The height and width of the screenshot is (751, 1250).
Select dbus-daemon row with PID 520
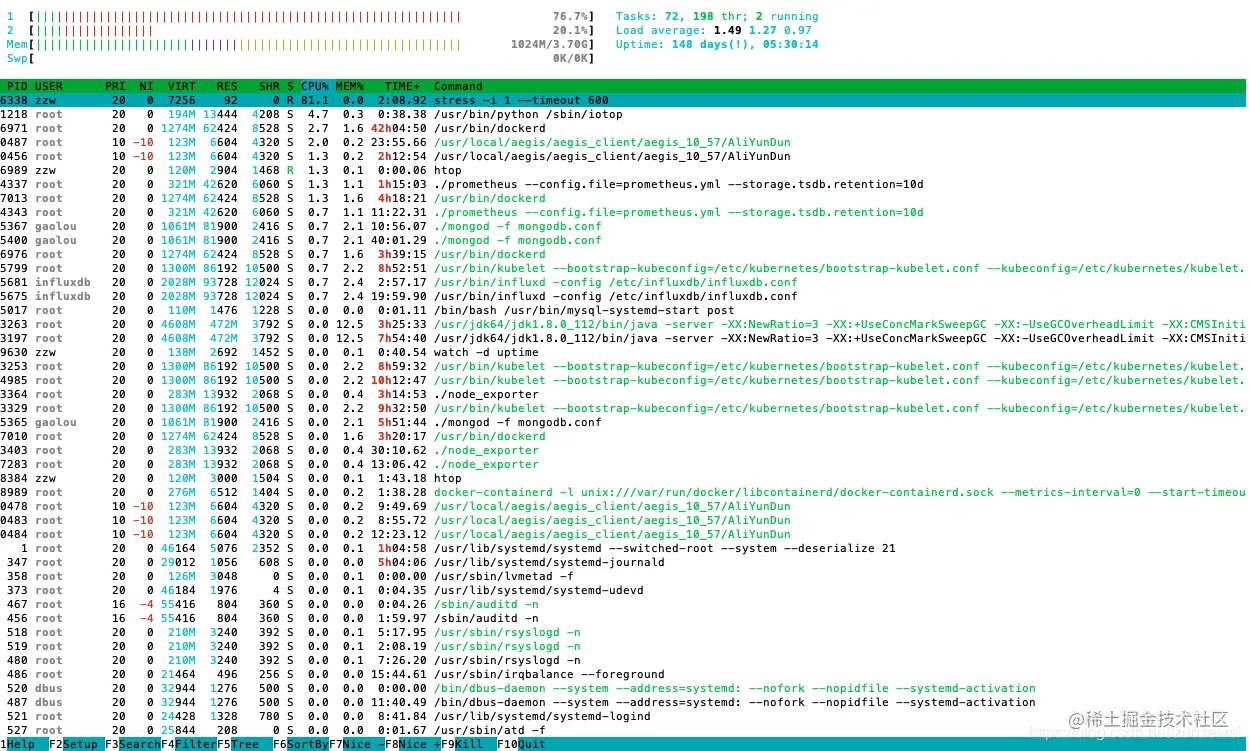pos(623,688)
